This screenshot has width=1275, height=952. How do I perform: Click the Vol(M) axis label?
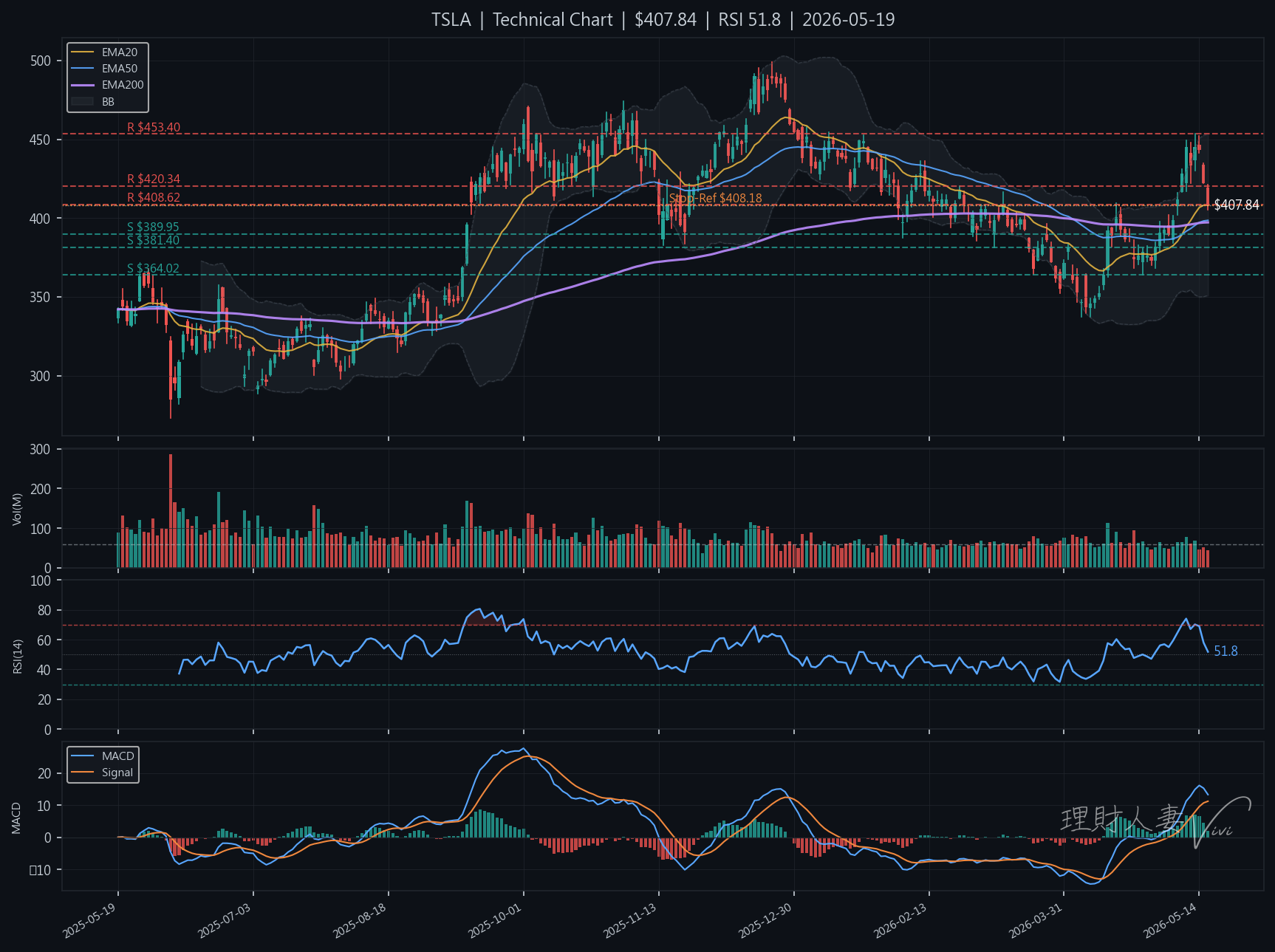(18, 509)
